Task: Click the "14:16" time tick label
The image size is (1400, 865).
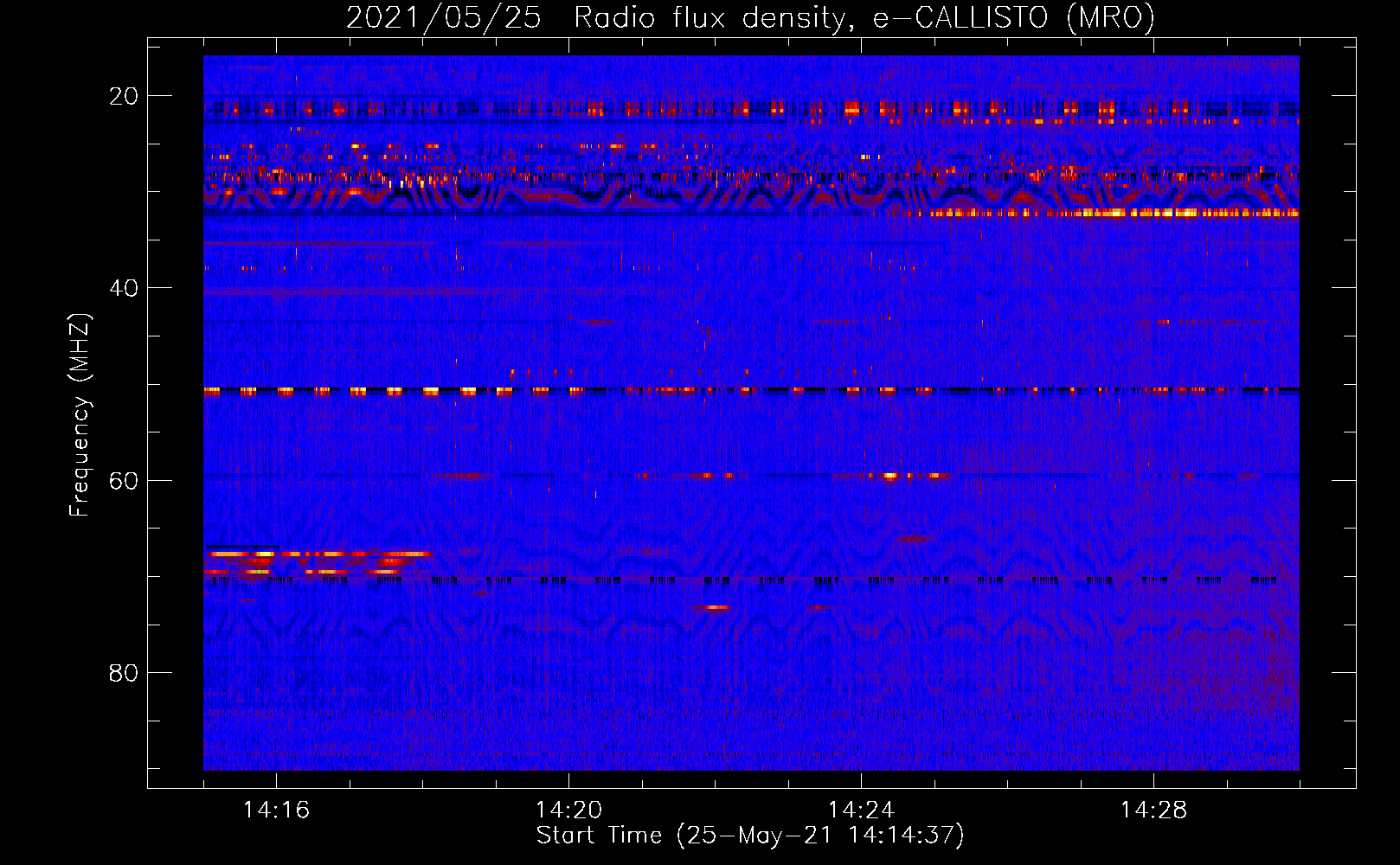Action: tap(276, 811)
